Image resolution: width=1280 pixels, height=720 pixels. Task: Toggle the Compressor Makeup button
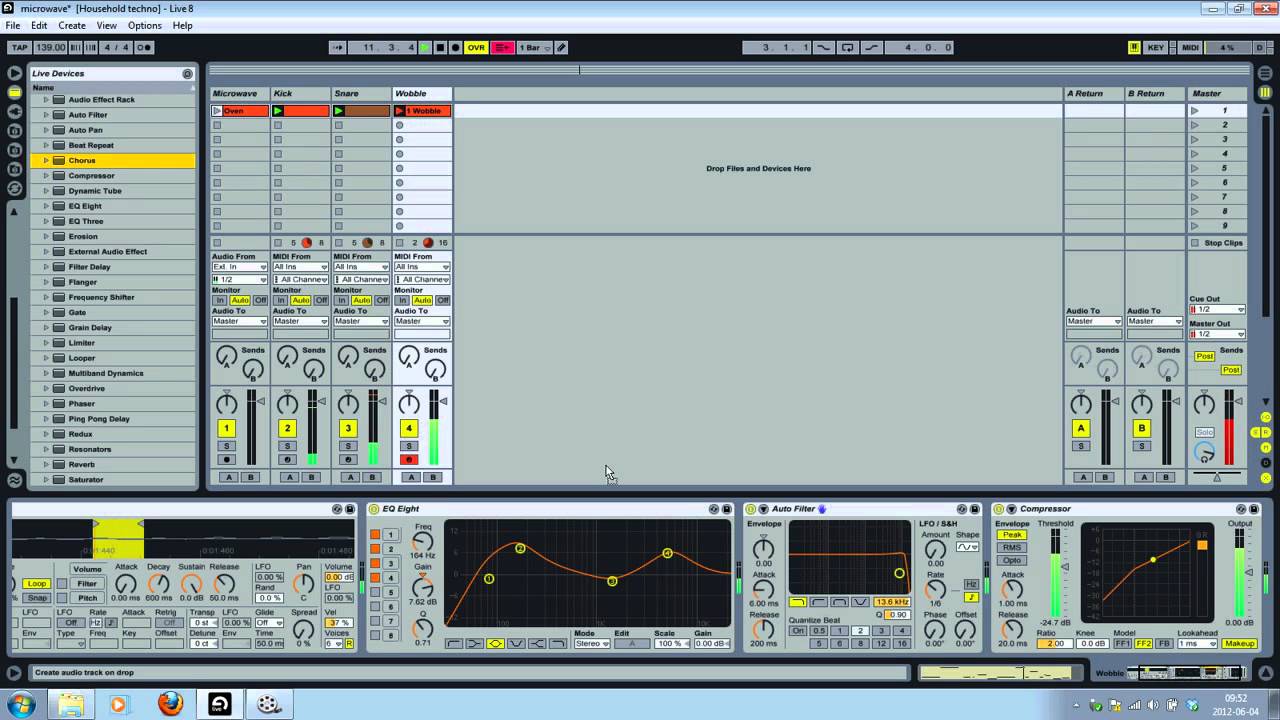point(1239,644)
